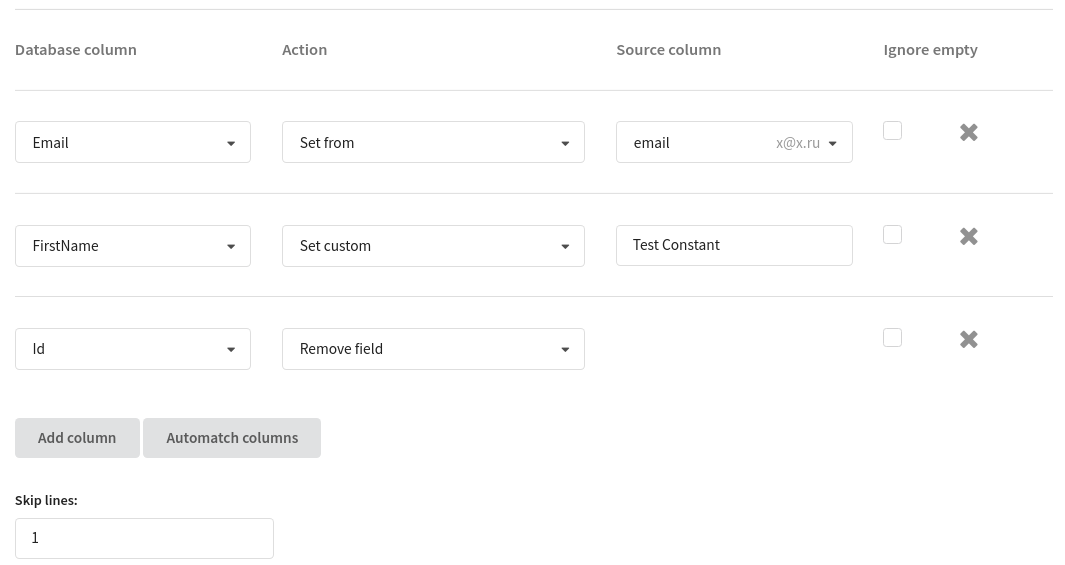Screen dimensions: 1065x565
Task: Open the Id database column dropdown
Action: pos(133,349)
